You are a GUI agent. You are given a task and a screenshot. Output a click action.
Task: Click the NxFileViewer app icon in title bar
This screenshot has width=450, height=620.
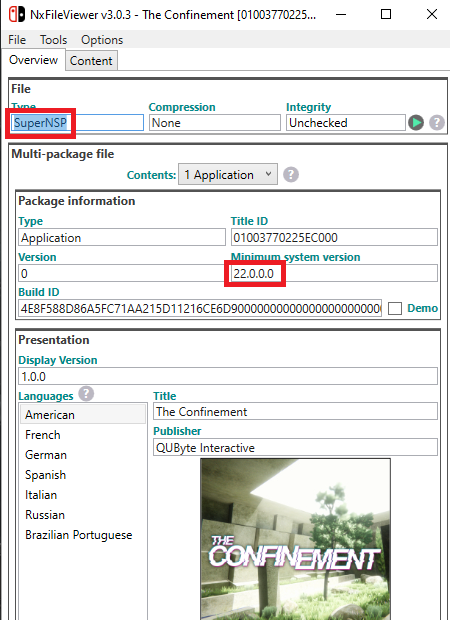(x=16, y=14)
